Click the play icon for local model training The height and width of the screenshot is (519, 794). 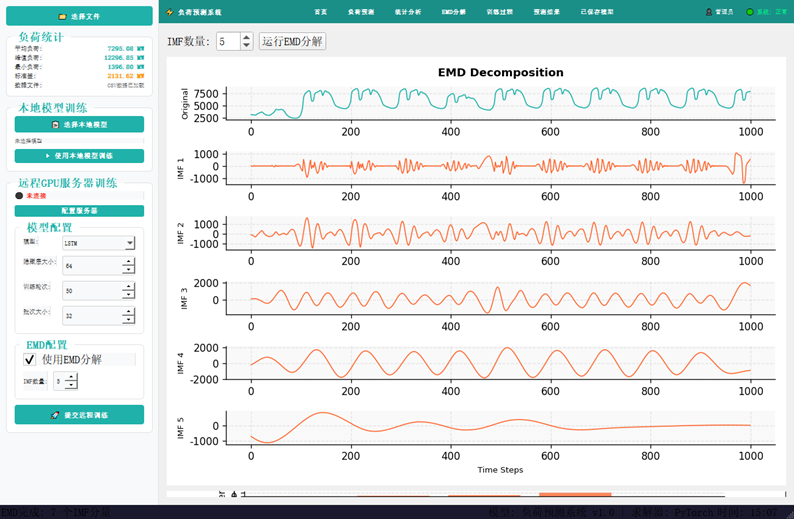coord(47,156)
